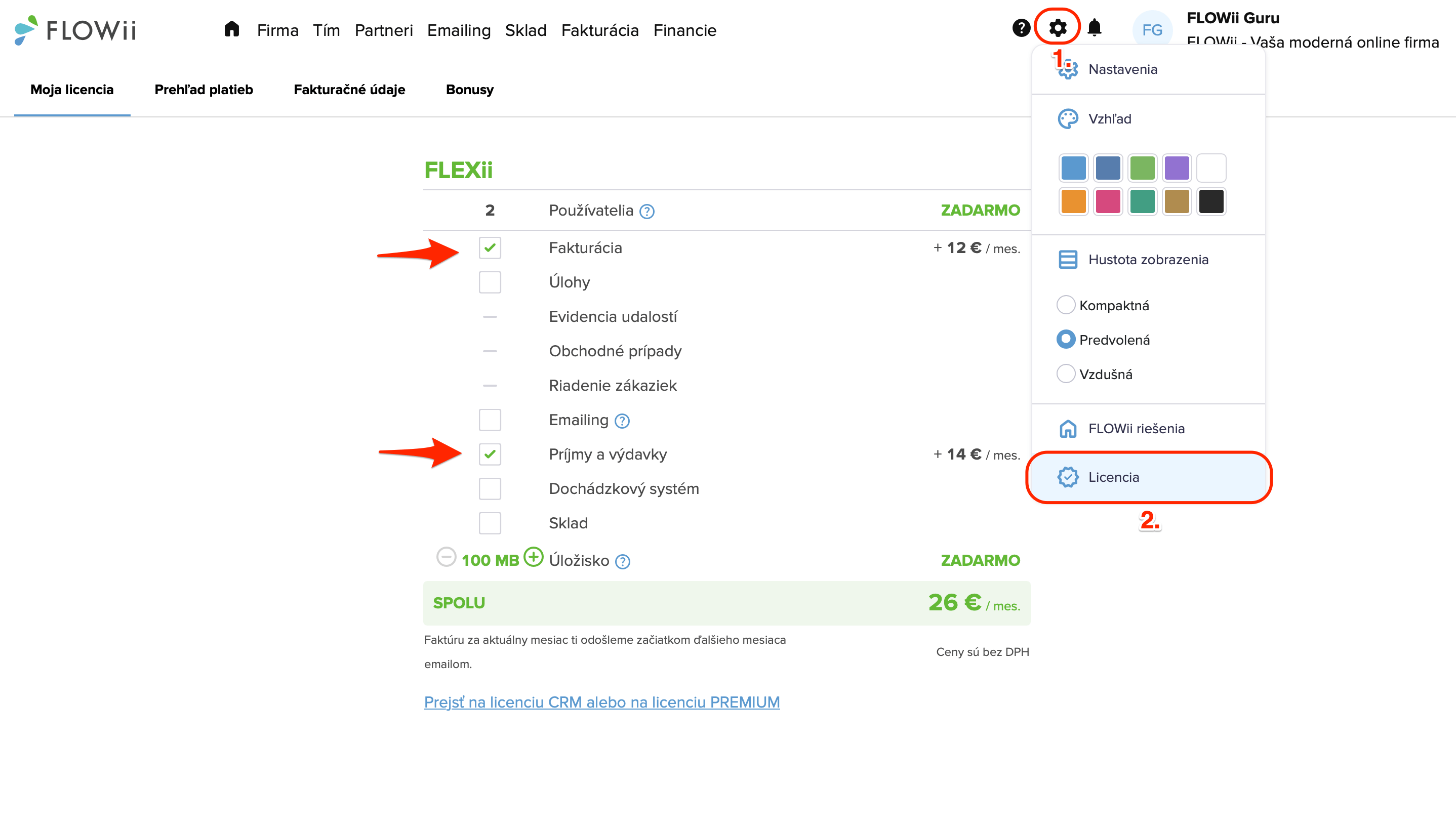The width and height of the screenshot is (1456, 828).
Task: Click the FLOWii Guru user name
Action: (1233, 18)
